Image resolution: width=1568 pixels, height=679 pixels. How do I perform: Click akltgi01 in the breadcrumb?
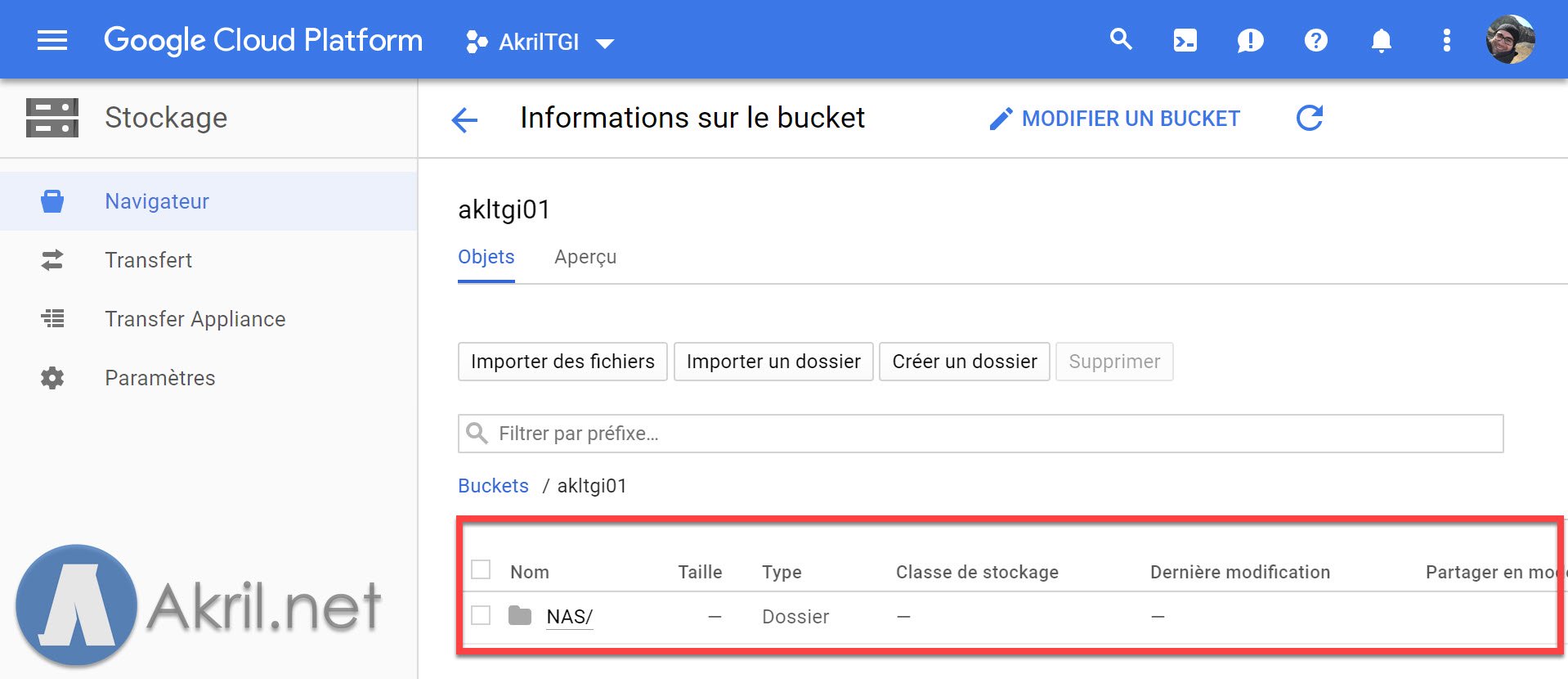pos(592,486)
